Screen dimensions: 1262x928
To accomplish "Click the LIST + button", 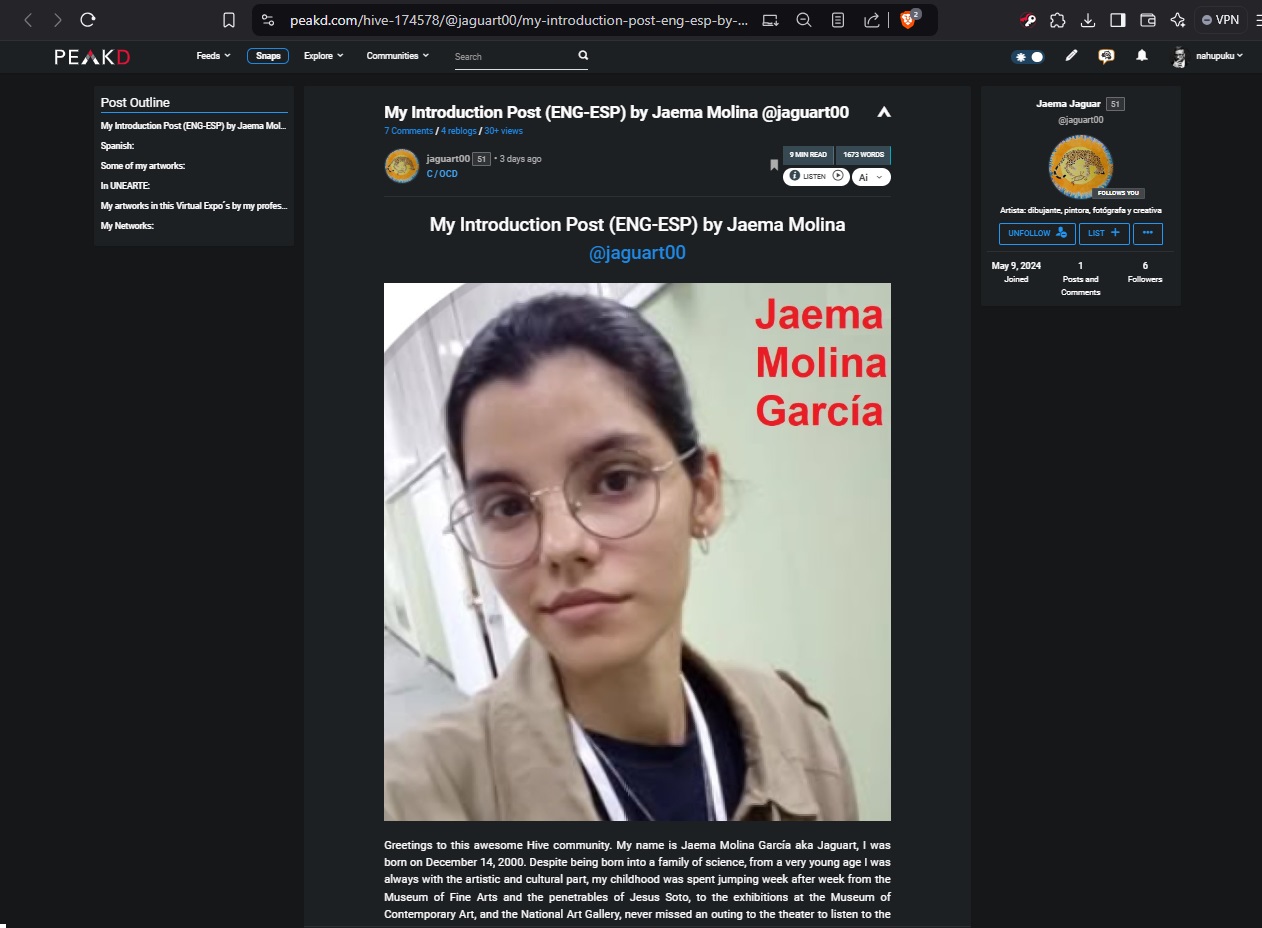I will click(x=1104, y=233).
